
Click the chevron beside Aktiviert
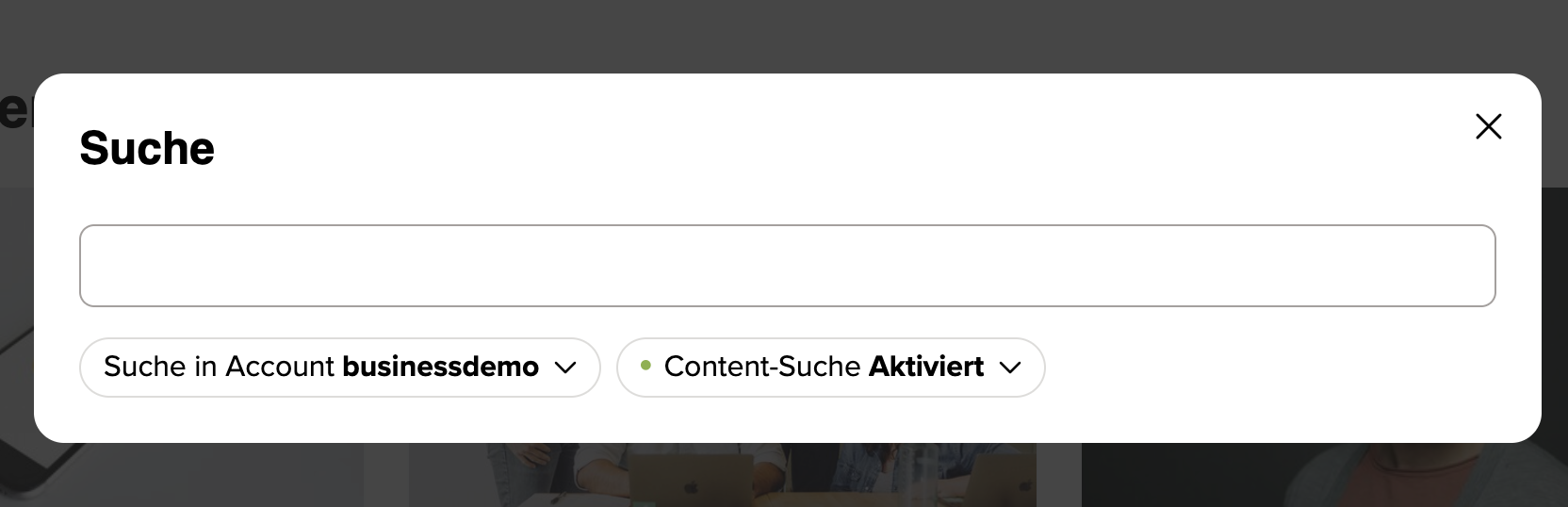pyautogui.click(x=1010, y=368)
